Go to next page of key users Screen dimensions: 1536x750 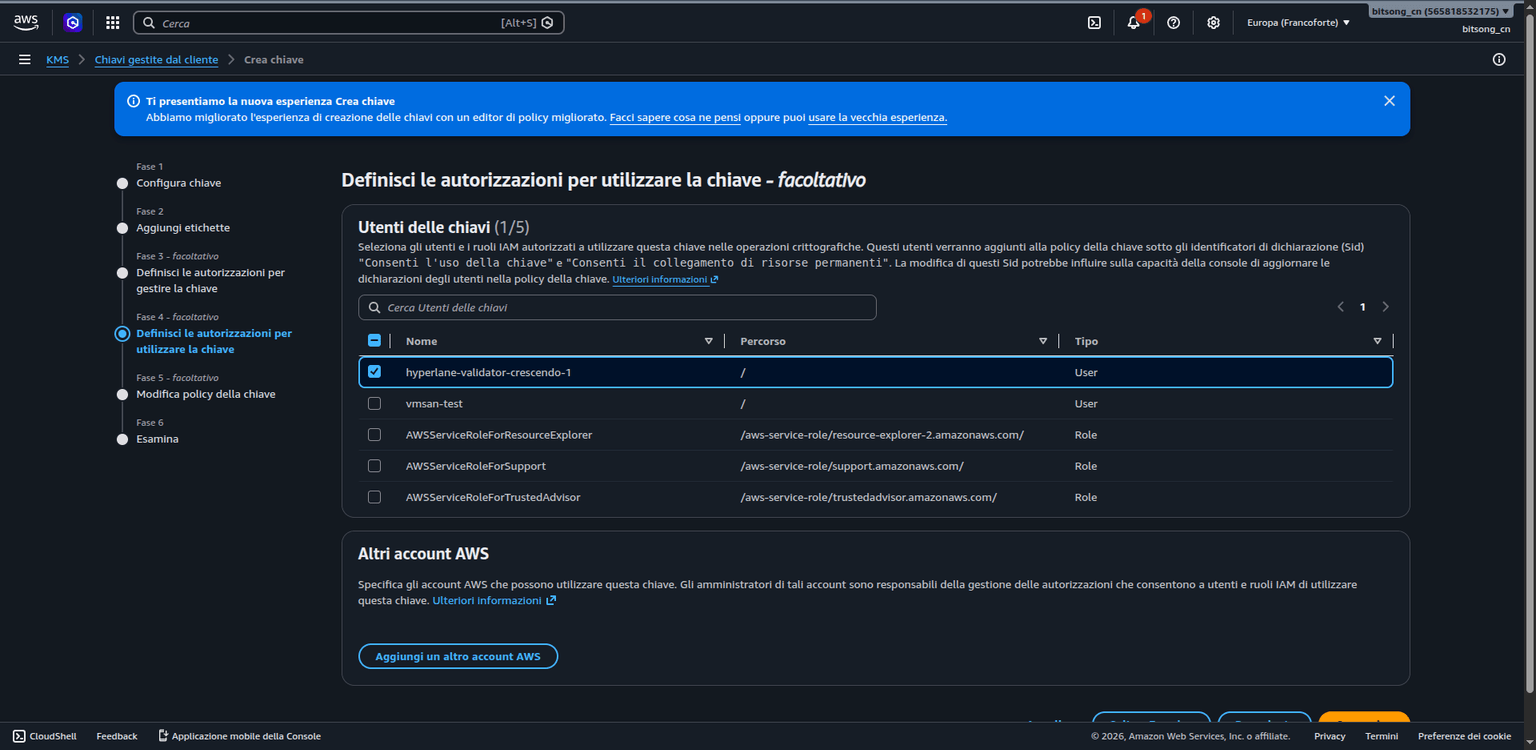click(x=1385, y=307)
